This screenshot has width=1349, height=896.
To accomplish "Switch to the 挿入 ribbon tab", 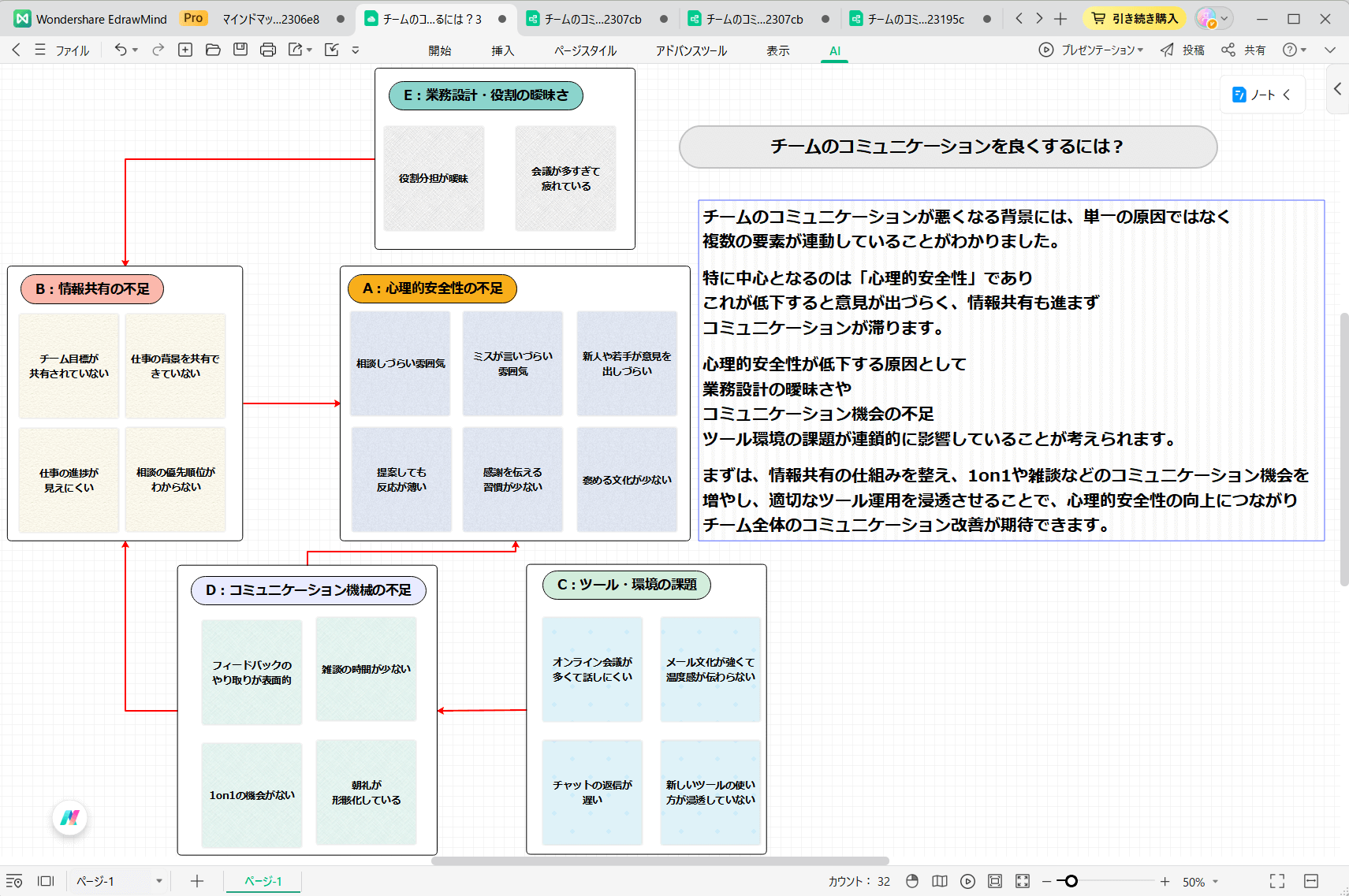I will pyautogui.click(x=502, y=50).
